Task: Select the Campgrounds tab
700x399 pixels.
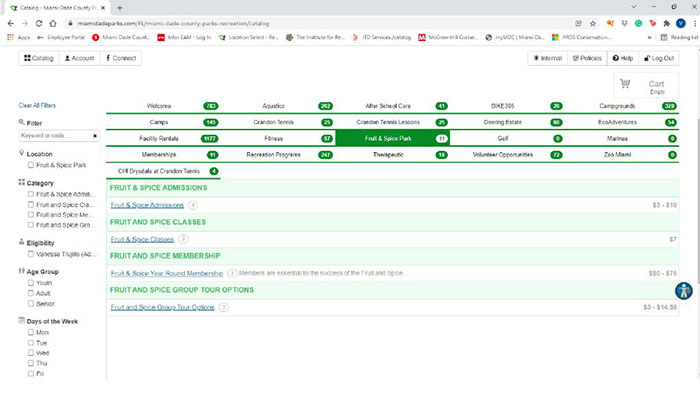Action: tap(622, 106)
